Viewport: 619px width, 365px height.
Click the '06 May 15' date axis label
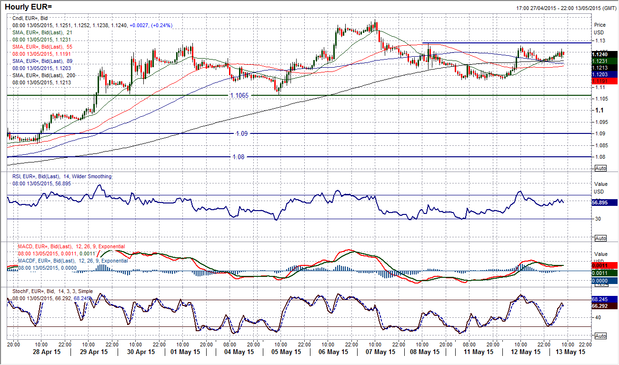pyautogui.click(x=333, y=352)
